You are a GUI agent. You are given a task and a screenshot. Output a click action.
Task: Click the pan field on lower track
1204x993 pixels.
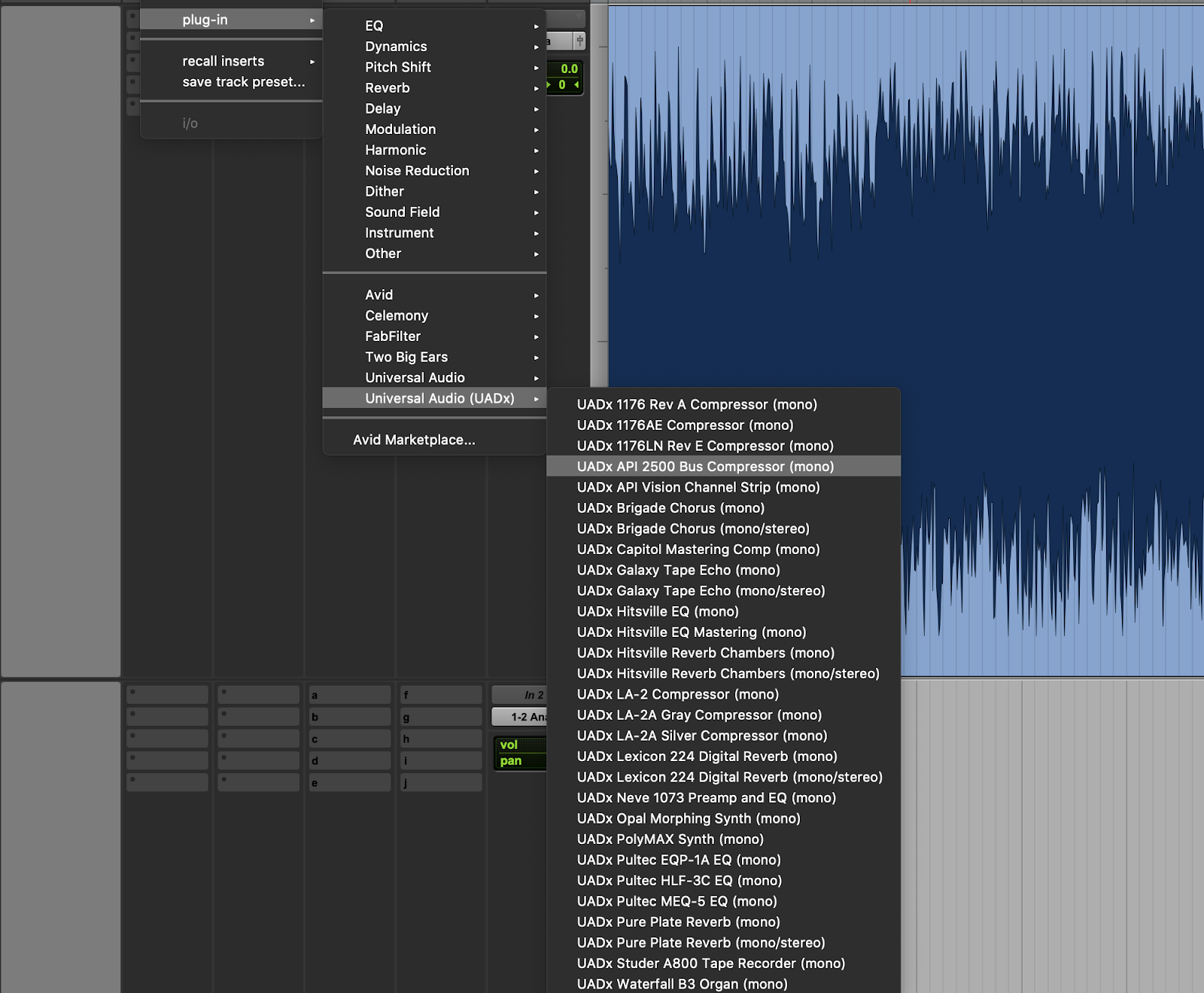point(520,761)
